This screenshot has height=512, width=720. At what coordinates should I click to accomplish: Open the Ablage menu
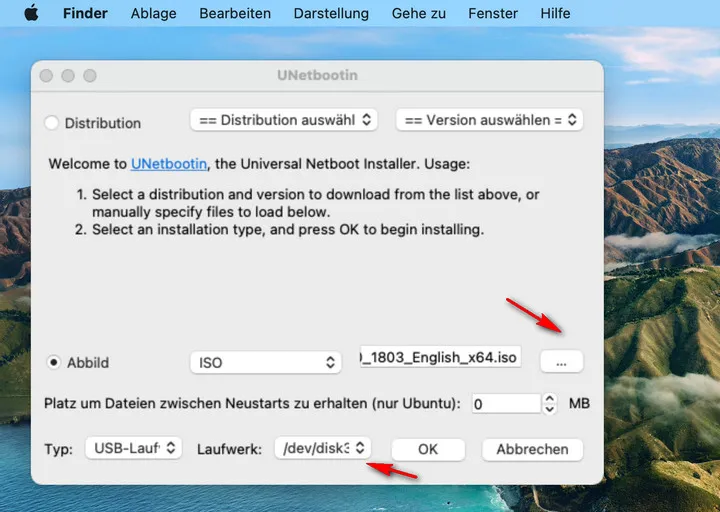(x=153, y=13)
